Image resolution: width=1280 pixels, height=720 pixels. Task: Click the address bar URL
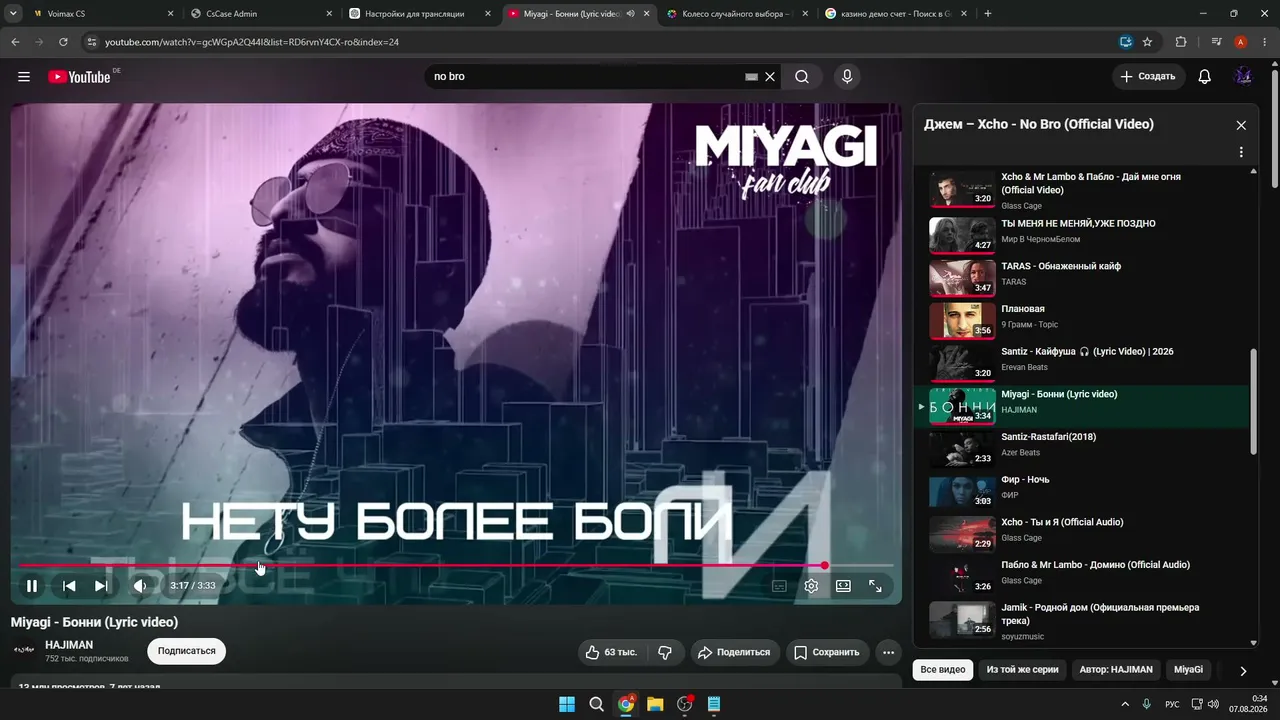pos(252,42)
